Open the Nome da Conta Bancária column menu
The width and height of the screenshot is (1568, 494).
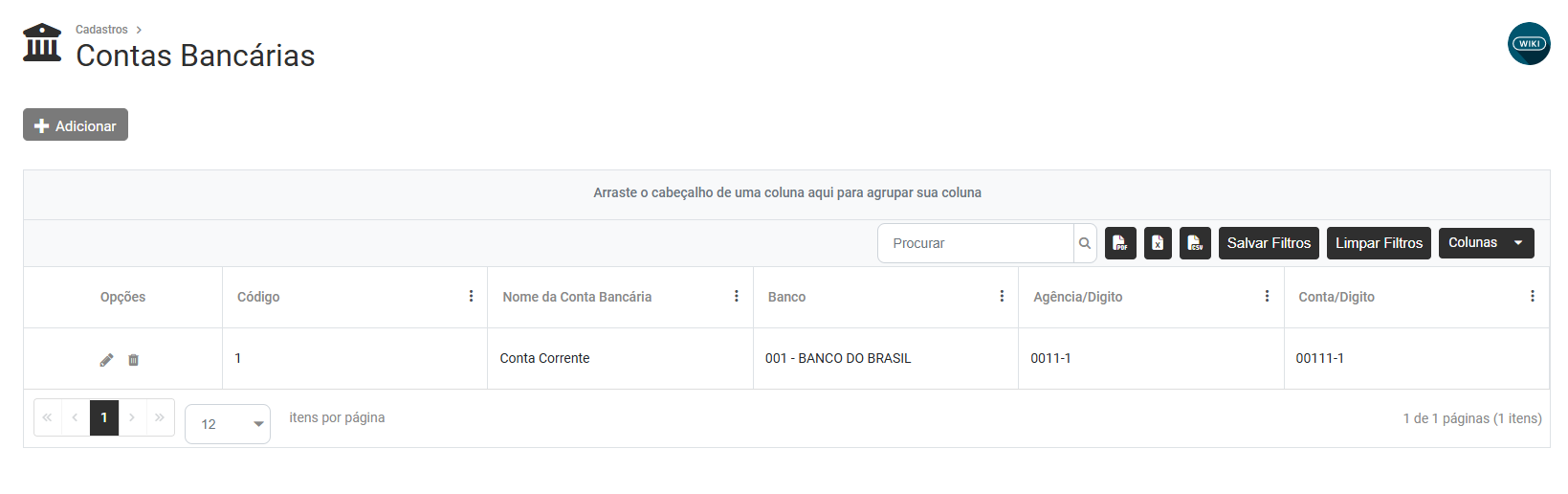[x=737, y=297]
